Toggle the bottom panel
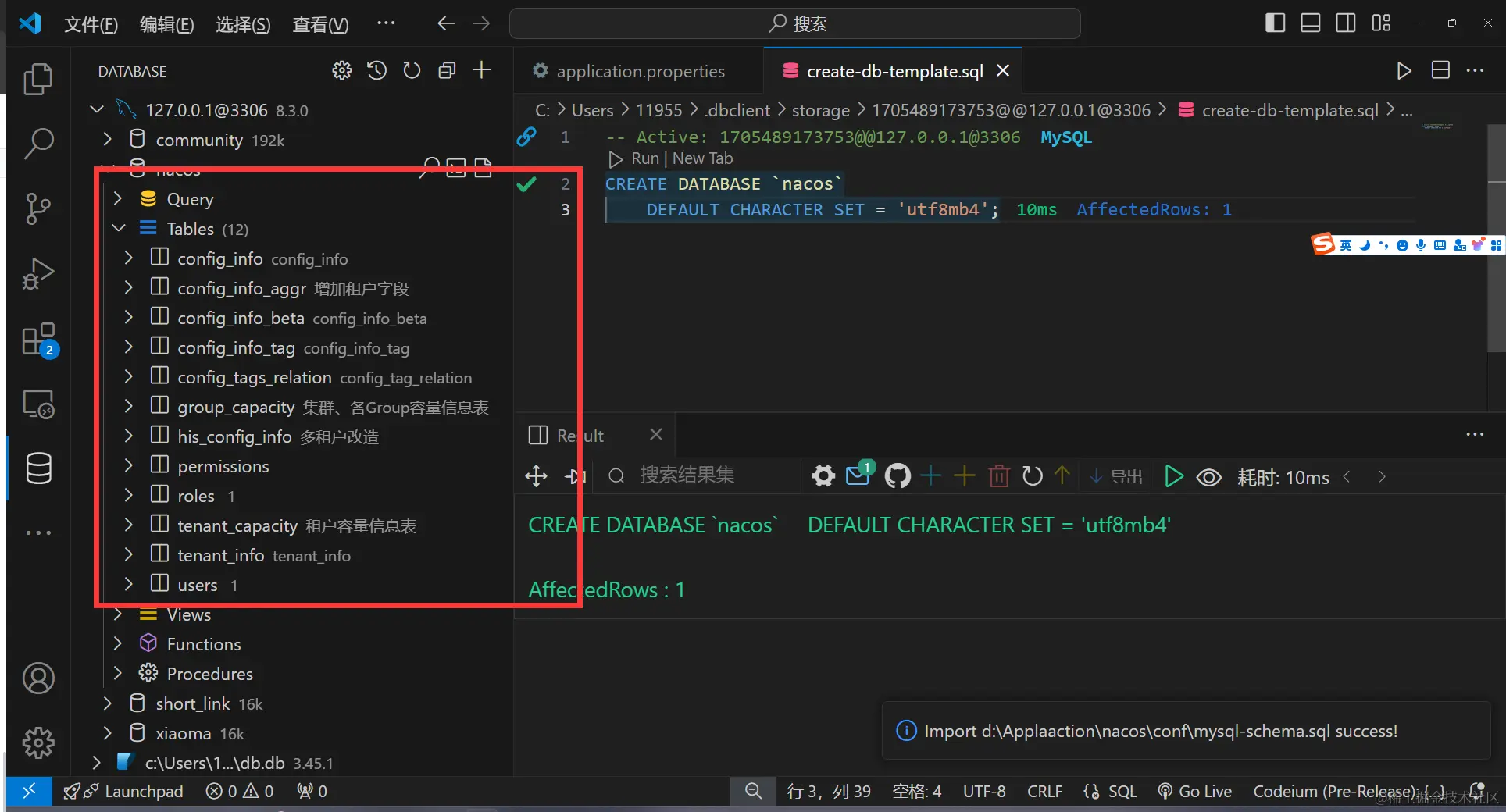Image resolution: width=1506 pixels, height=812 pixels. click(1310, 23)
